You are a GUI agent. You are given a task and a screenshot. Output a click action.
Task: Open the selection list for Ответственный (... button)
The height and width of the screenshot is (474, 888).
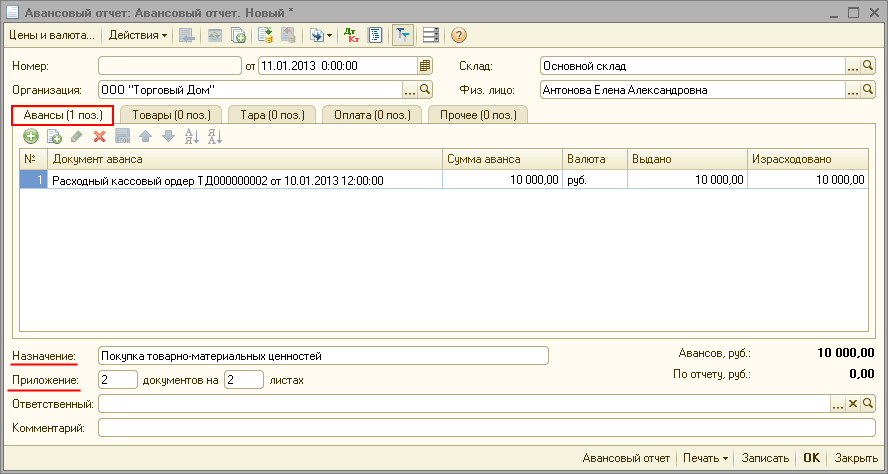click(838, 404)
